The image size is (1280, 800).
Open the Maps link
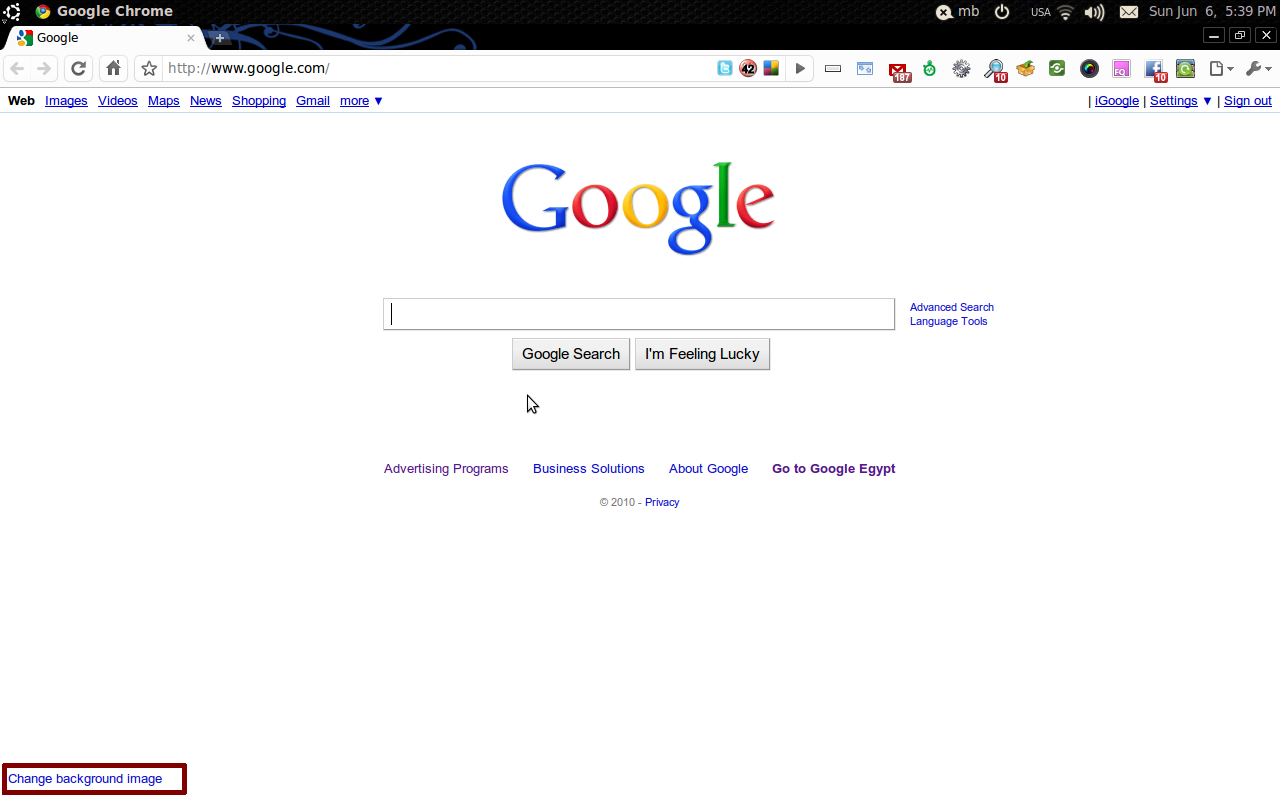[x=164, y=101]
